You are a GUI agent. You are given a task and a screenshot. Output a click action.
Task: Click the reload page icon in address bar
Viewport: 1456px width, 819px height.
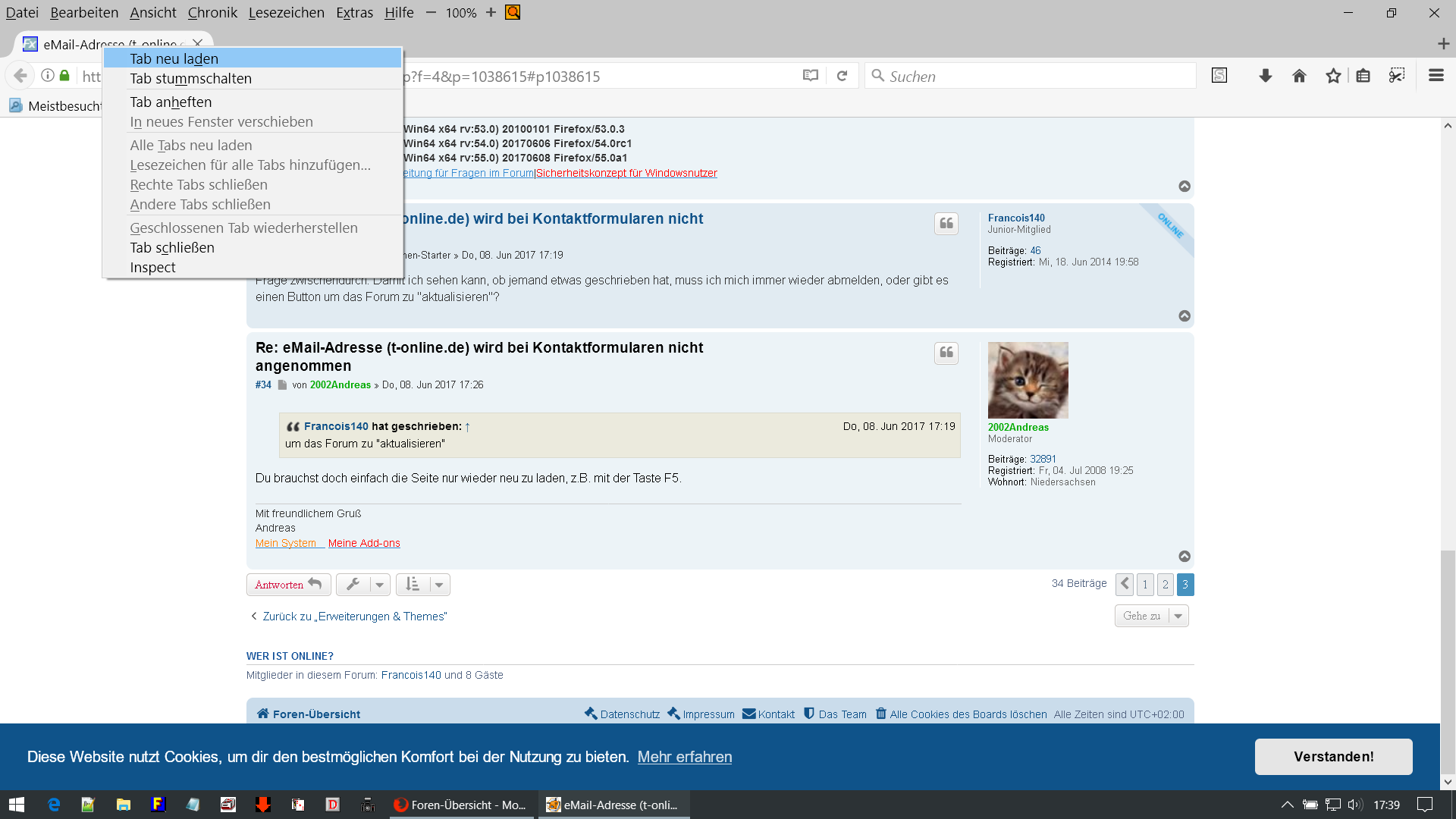(x=842, y=76)
